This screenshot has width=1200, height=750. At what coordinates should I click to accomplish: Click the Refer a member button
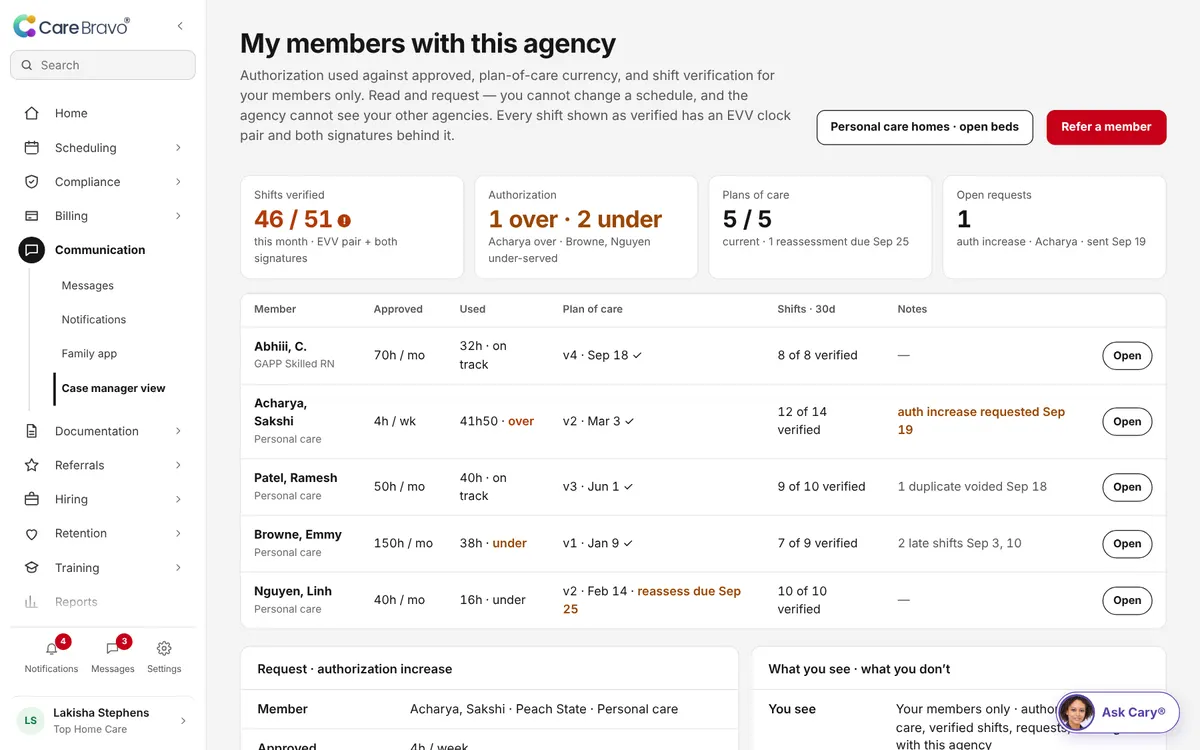pos(1106,127)
